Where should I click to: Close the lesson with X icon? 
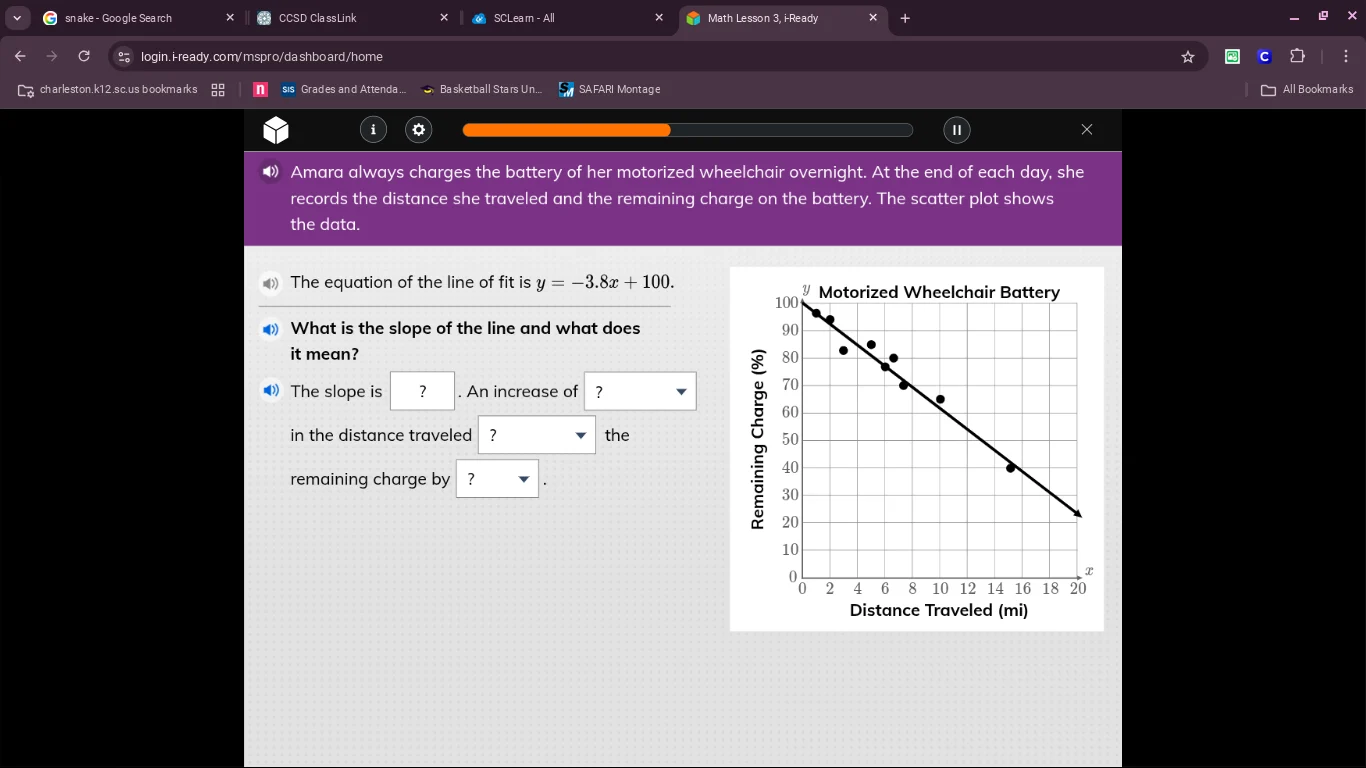click(1087, 130)
